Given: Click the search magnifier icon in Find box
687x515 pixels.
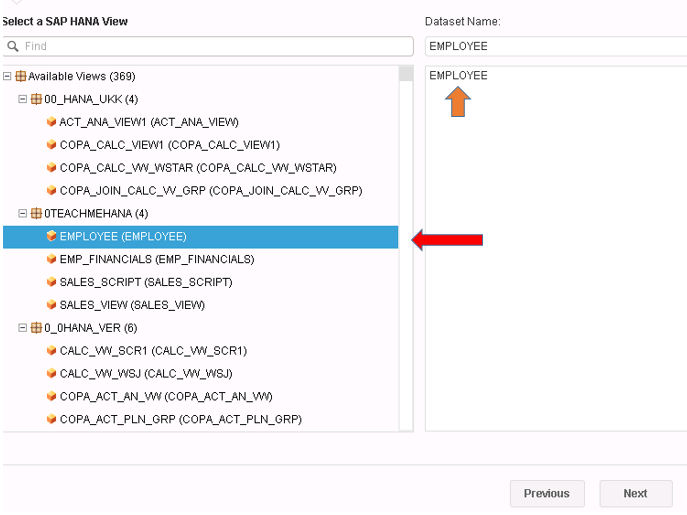Looking at the screenshot, I should click(x=13, y=46).
